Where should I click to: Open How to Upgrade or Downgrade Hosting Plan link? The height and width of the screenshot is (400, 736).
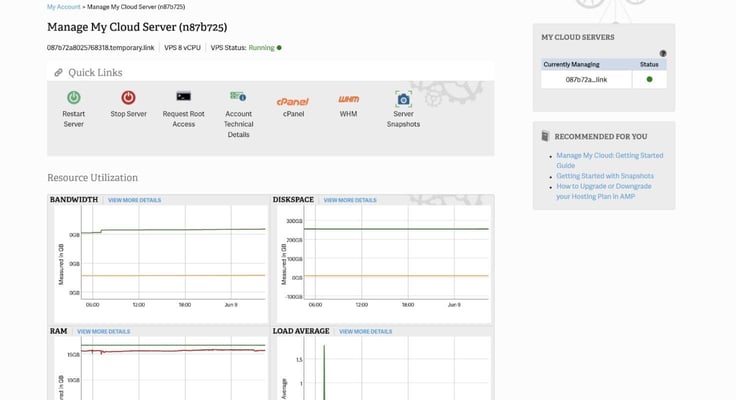[x=604, y=191]
